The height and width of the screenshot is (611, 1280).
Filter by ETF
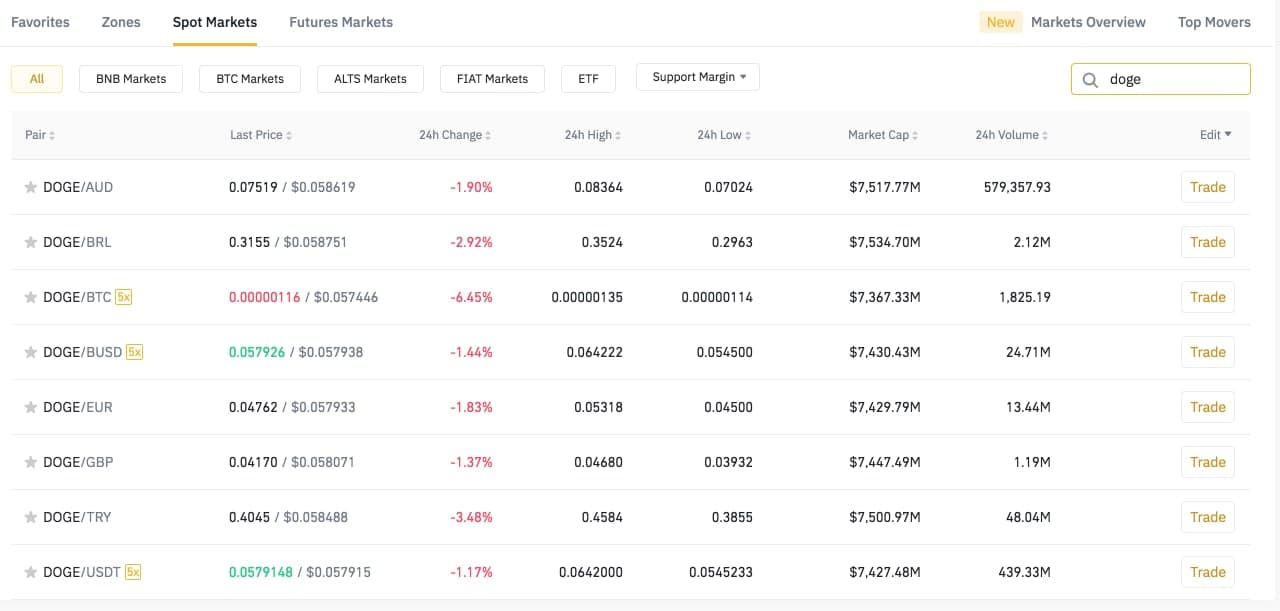coord(588,79)
